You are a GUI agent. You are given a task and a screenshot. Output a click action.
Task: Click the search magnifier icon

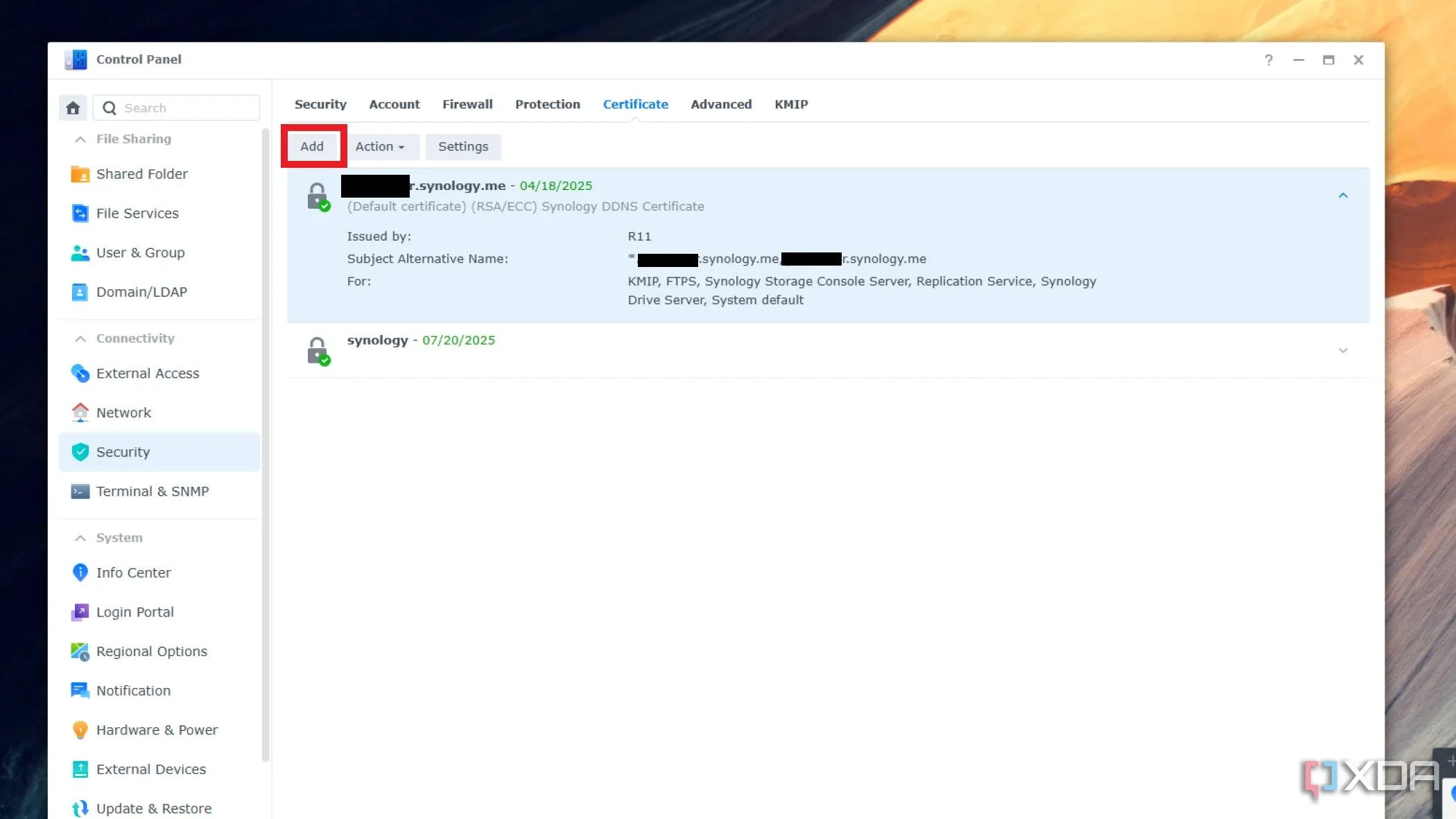(109, 108)
